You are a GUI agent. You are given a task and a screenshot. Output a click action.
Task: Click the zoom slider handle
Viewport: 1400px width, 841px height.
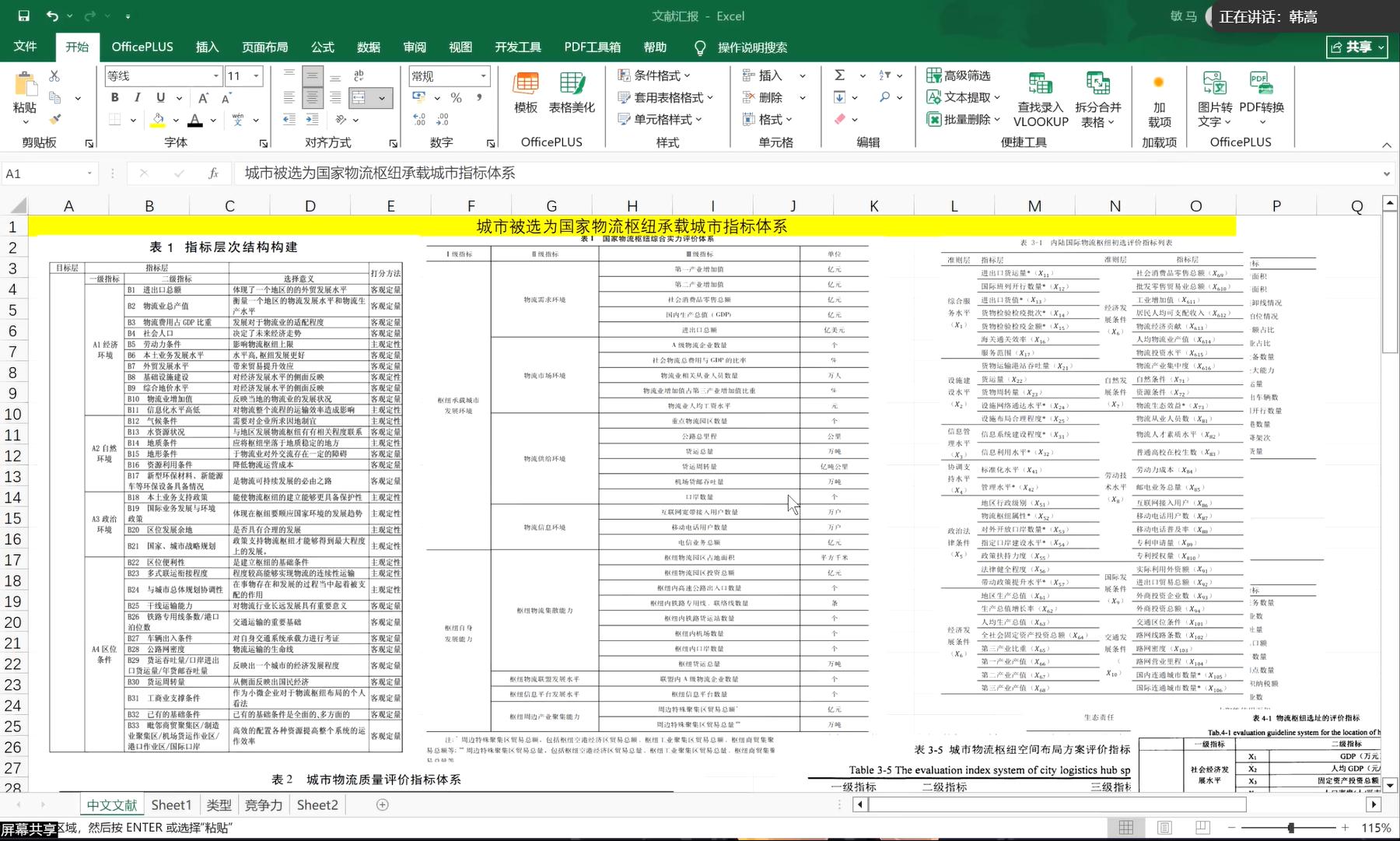[1291, 827]
